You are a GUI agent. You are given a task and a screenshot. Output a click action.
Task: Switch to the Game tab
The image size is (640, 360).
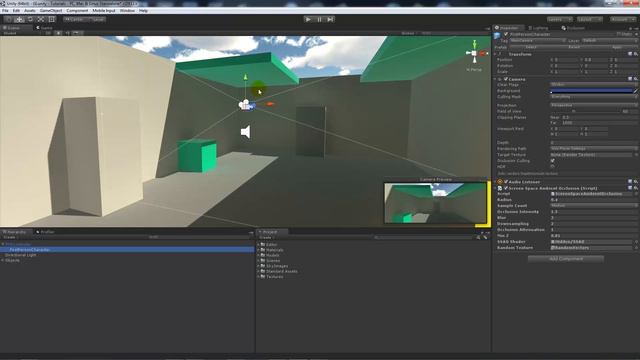point(44,28)
